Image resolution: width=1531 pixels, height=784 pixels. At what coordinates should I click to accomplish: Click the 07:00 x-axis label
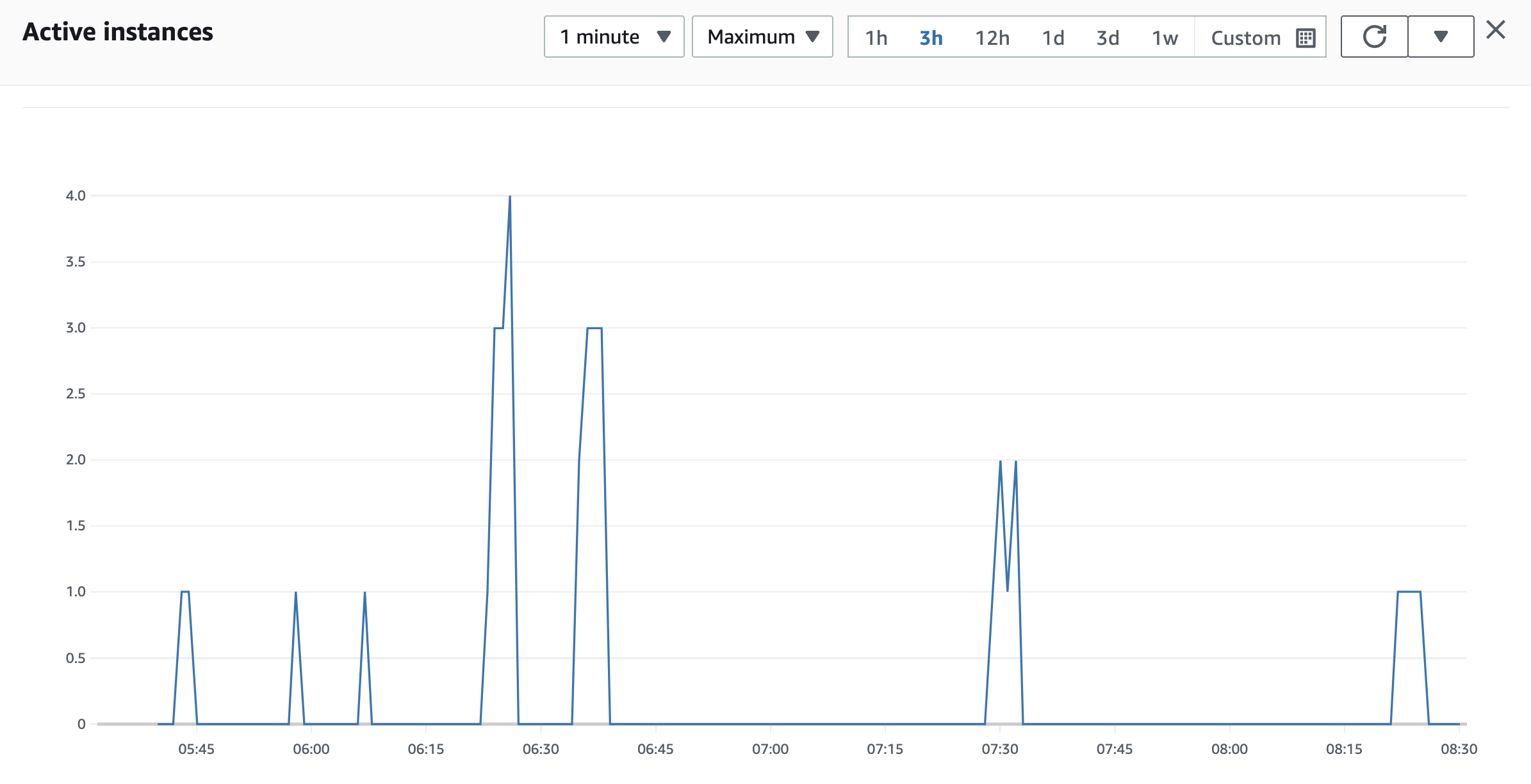[770, 749]
